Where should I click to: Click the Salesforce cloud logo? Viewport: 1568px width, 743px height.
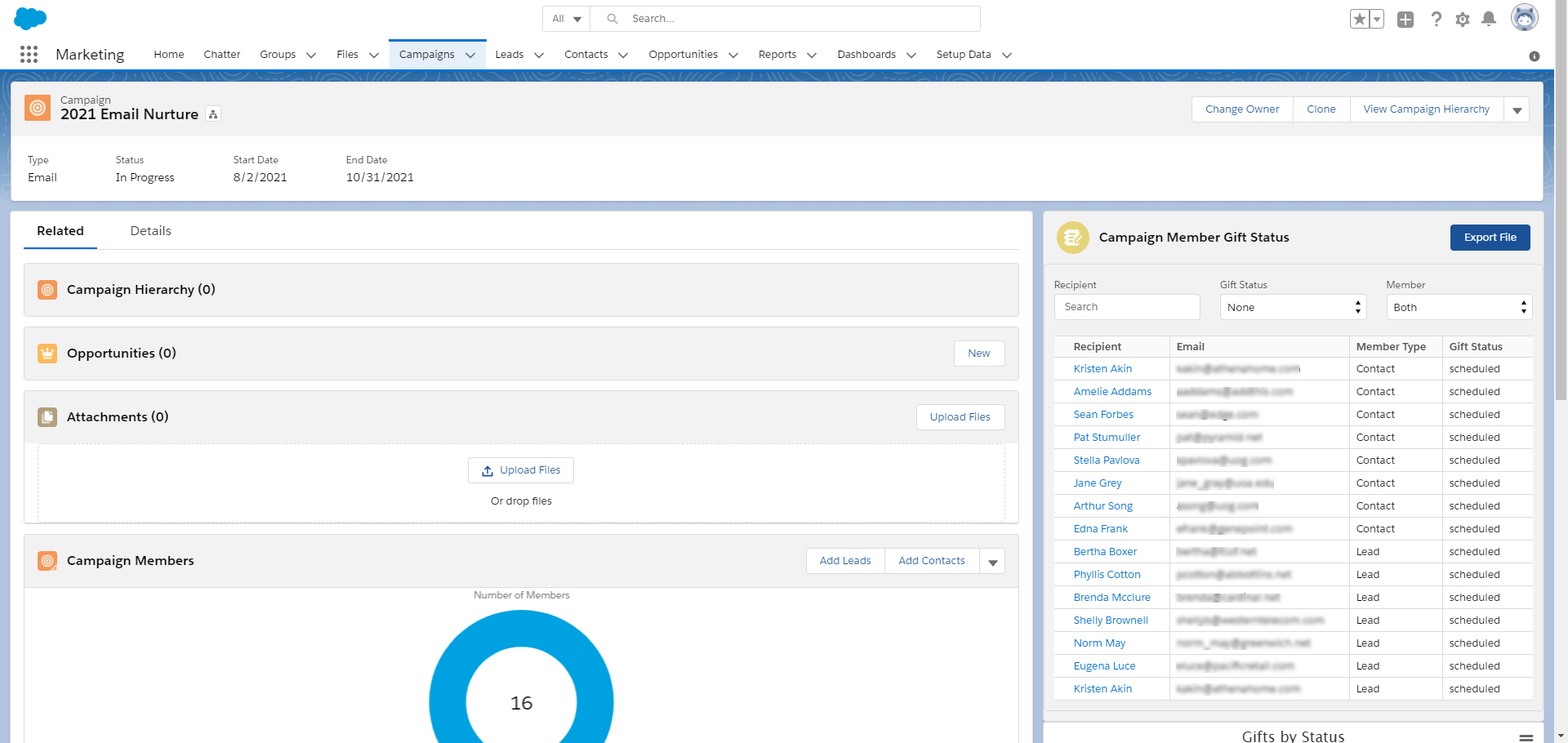point(30,18)
